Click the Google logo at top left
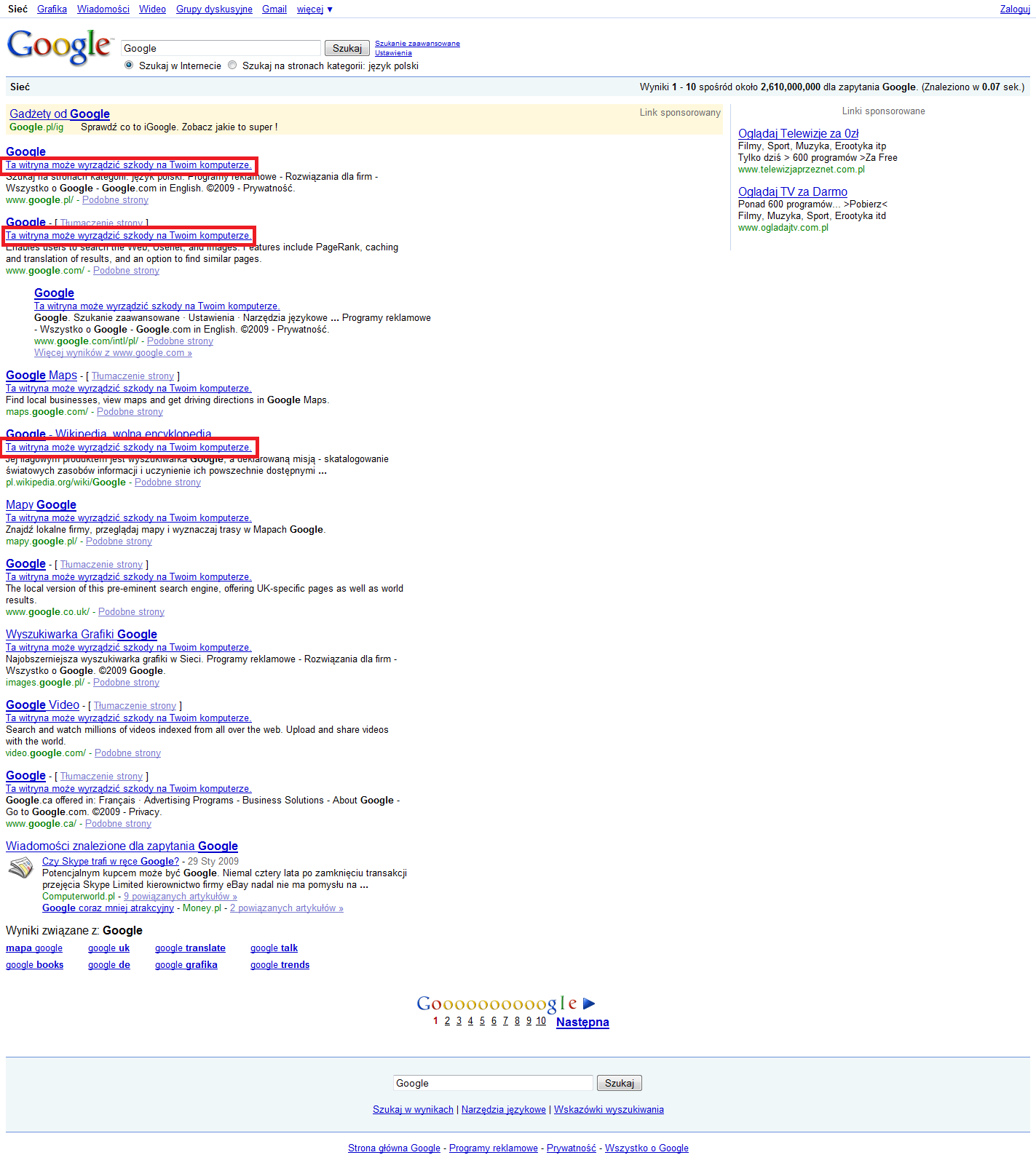Image resolution: width=1036 pixels, height=1163 pixels. pyautogui.click(x=60, y=47)
